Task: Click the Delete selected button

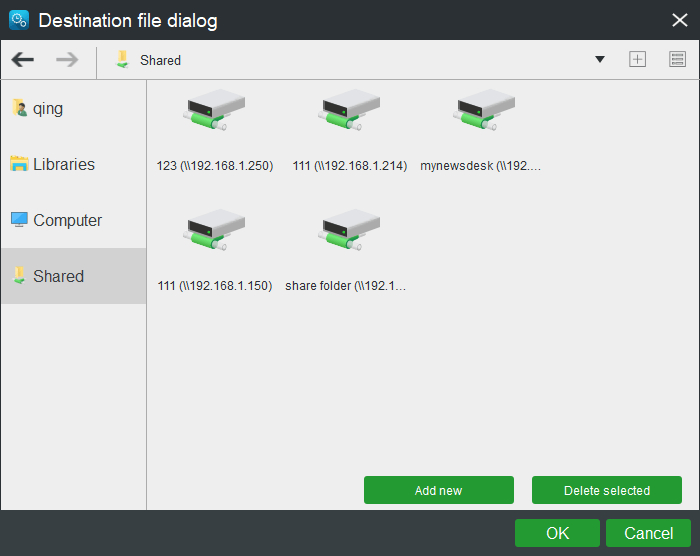Action: coord(607,490)
